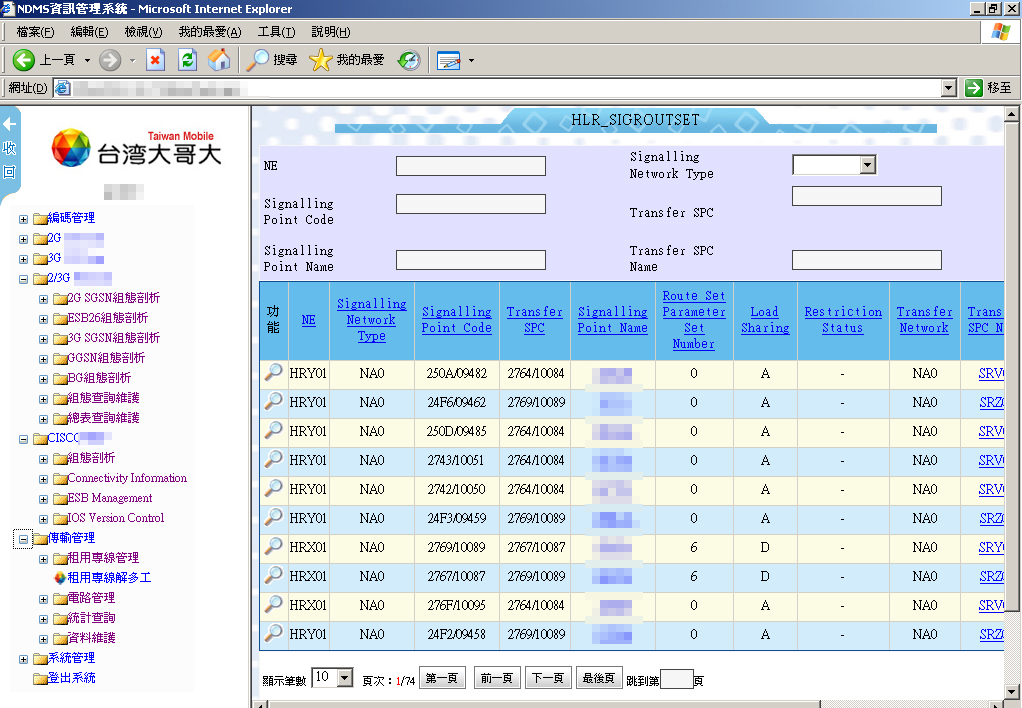The height and width of the screenshot is (708, 1022).
Task: Collapse the 傳輸管理 tree node
Action: [x=24, y=538]
